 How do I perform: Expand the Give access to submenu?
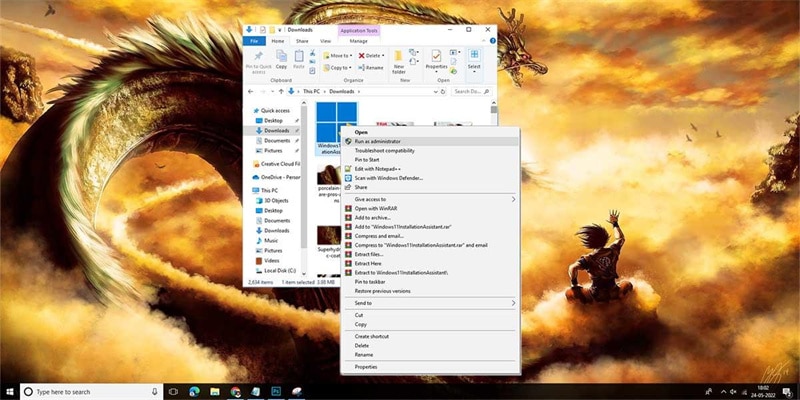click(x=431, y=199)
